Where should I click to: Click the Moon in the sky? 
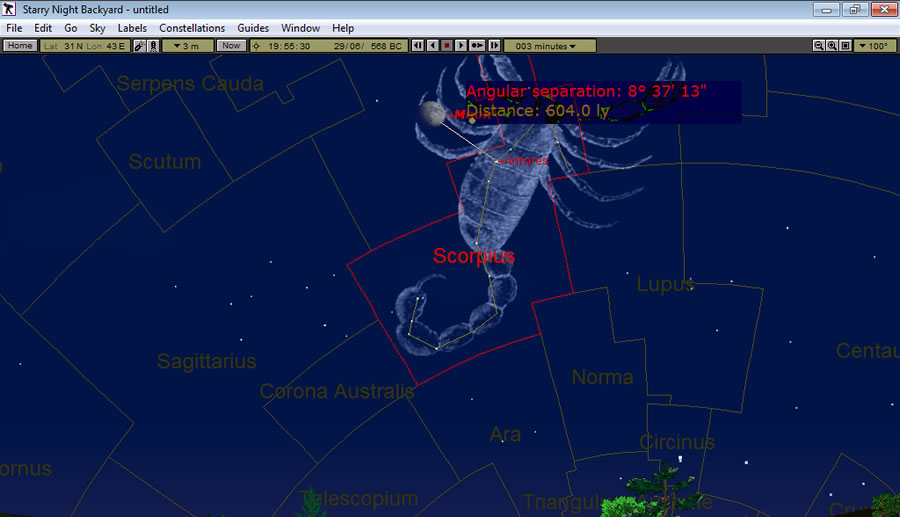[x=432, y=112]
